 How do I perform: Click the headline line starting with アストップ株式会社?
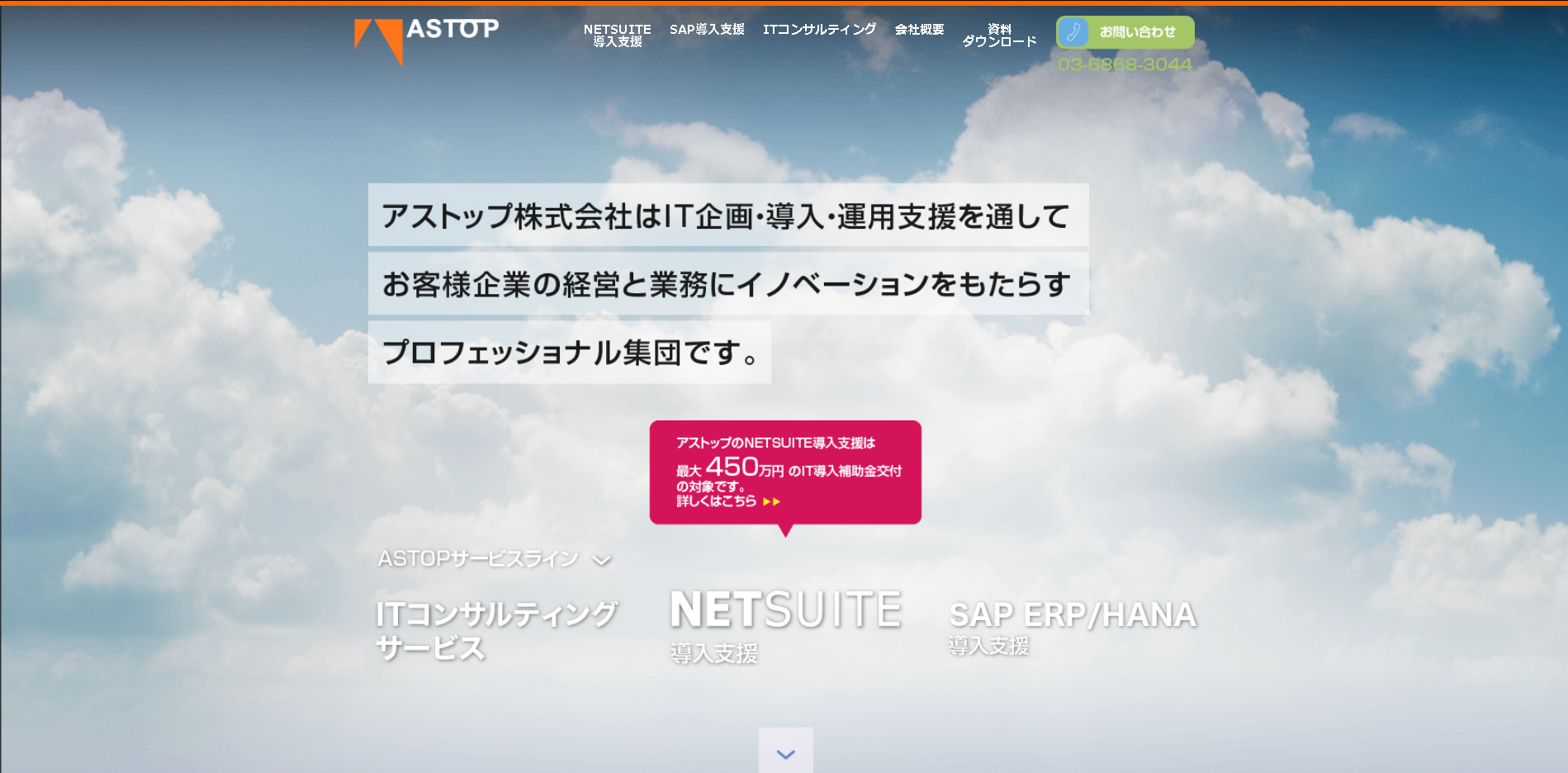click(x=727, y=216)
